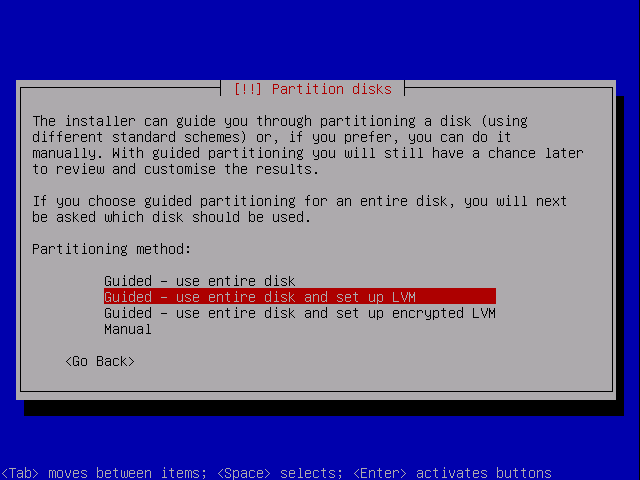Click the "Partitioning method:" label
Image resolution: width=640 pixels, height=480 pixels.
tap(111, 249)
